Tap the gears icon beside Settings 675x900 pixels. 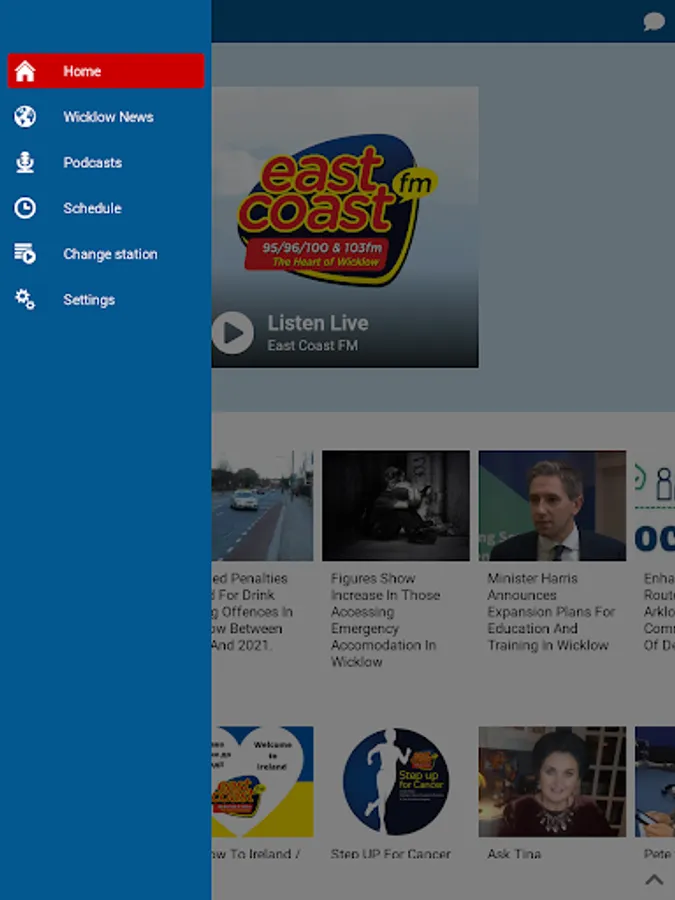pyautogui.click(x=25, y=299)
